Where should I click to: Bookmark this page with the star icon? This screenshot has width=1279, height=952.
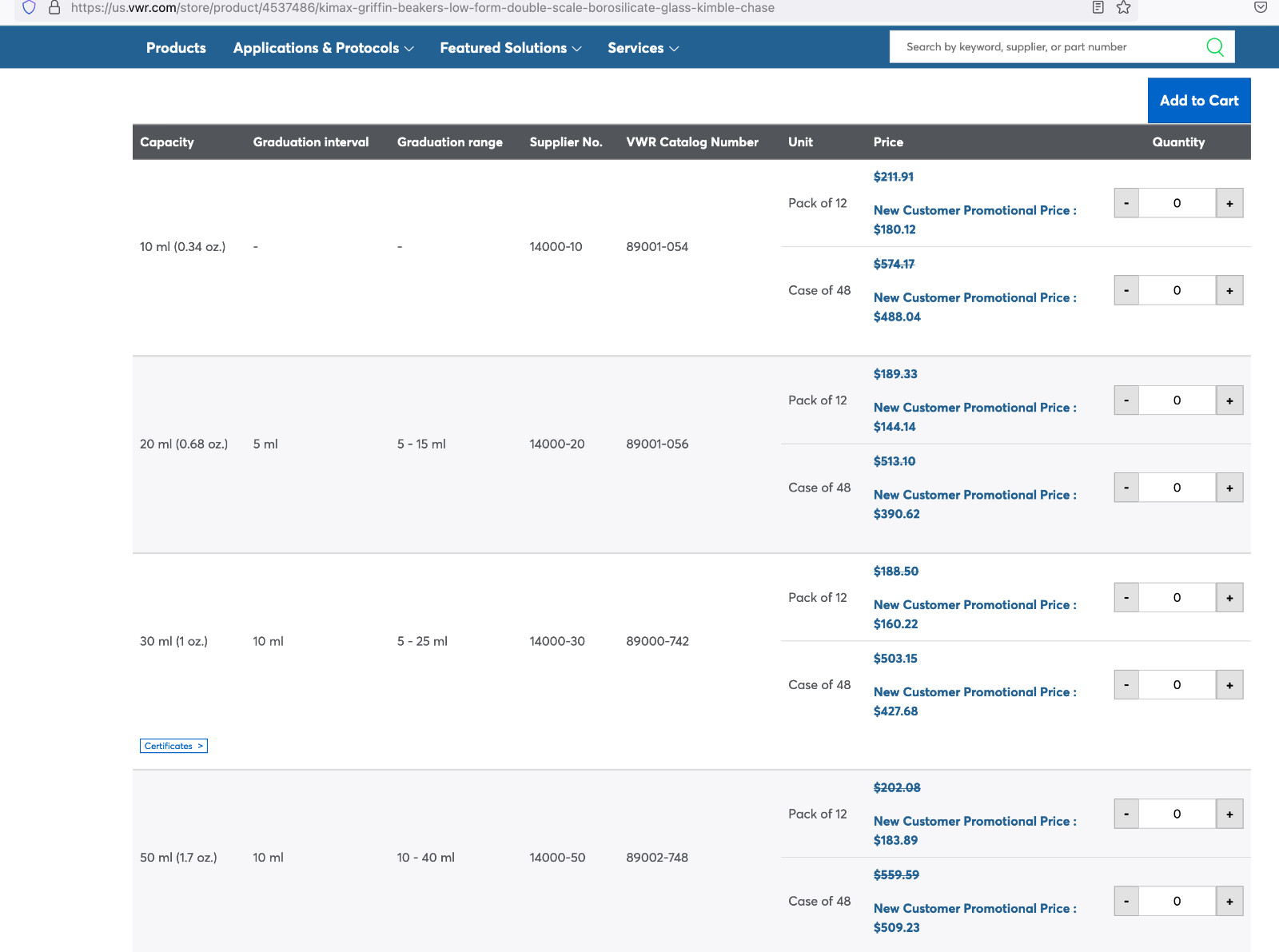pyautogui.click(x=1123, y=8)
